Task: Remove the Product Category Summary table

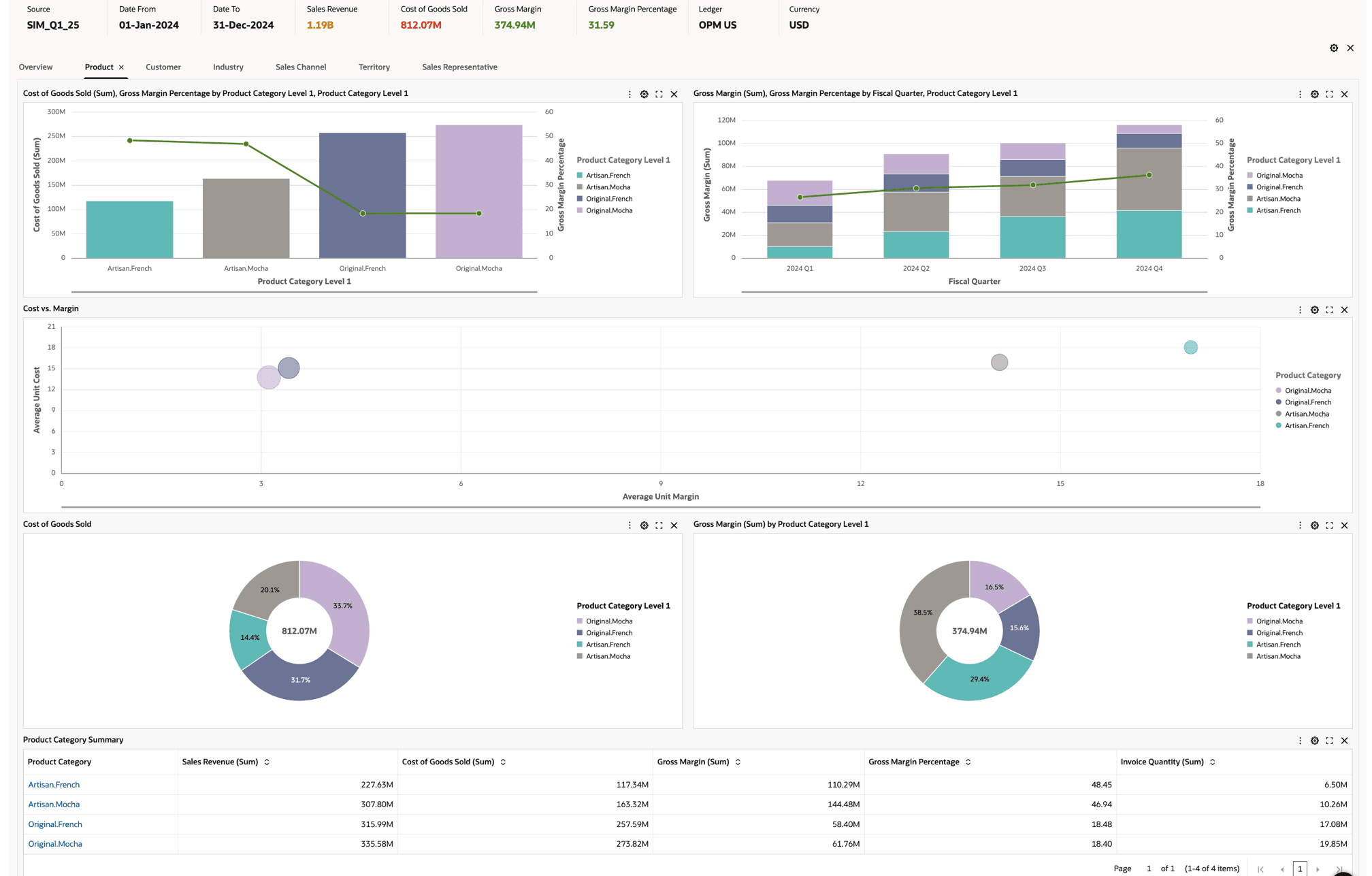Action: (1345, 741)
